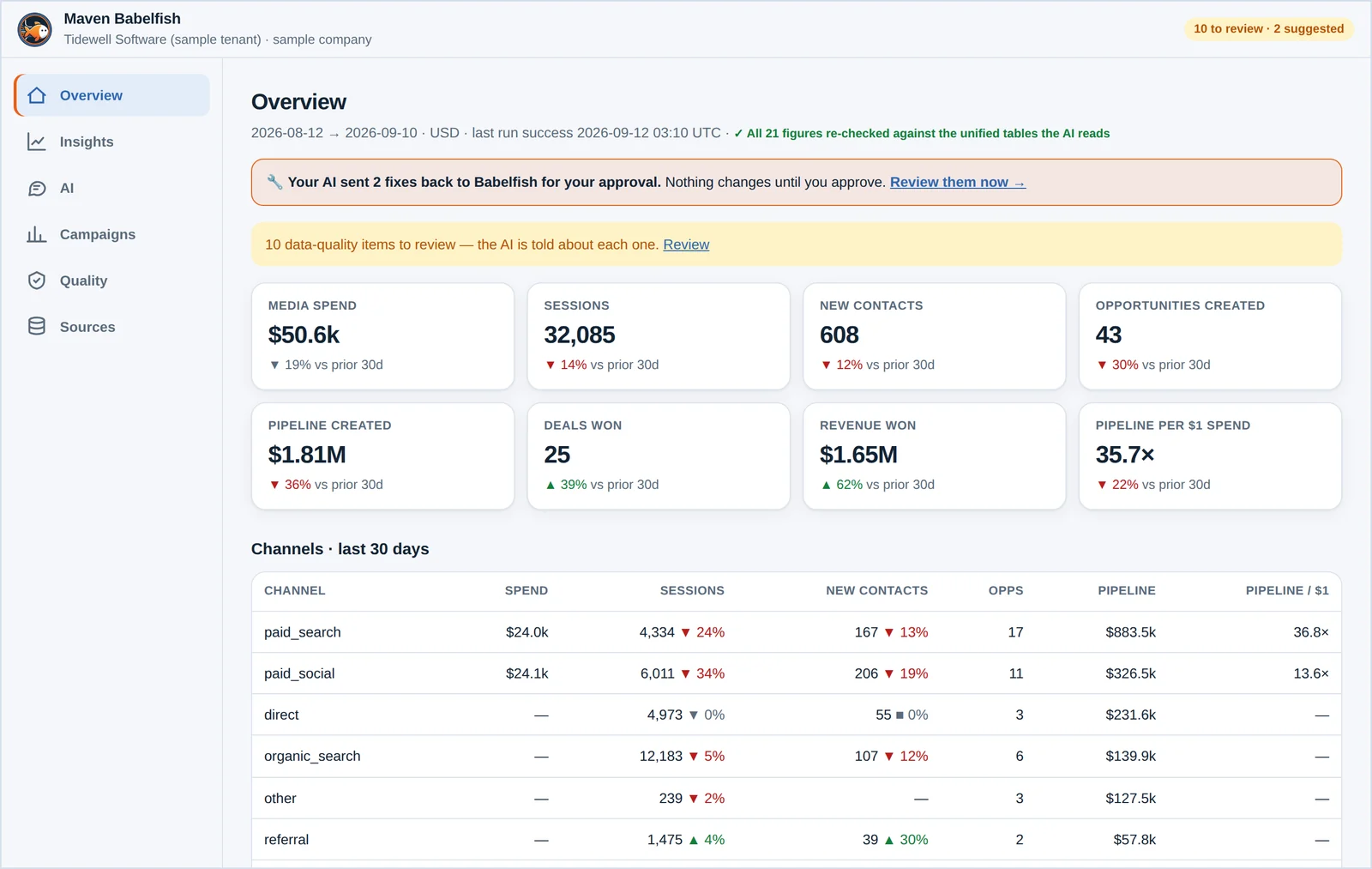
Task: Click the Sources database icon
Action: coord(37,327)
